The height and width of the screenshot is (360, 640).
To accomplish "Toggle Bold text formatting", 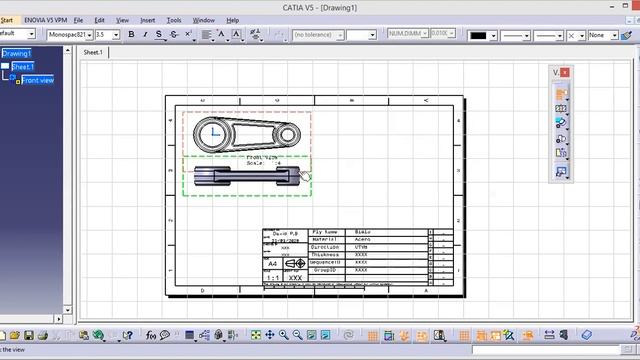I will [131, 35].
